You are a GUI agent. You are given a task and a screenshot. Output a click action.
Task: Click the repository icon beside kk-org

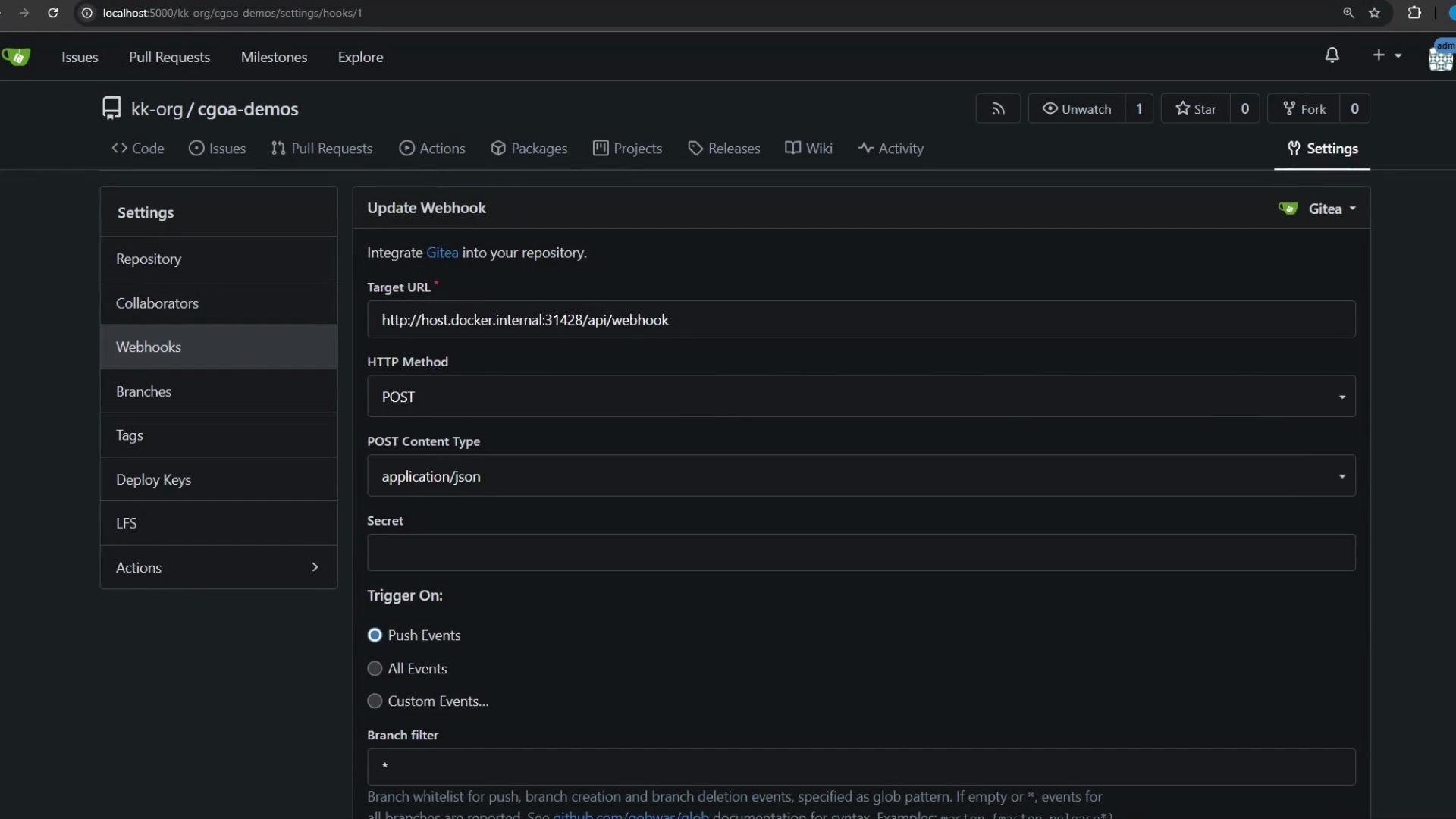111,108
